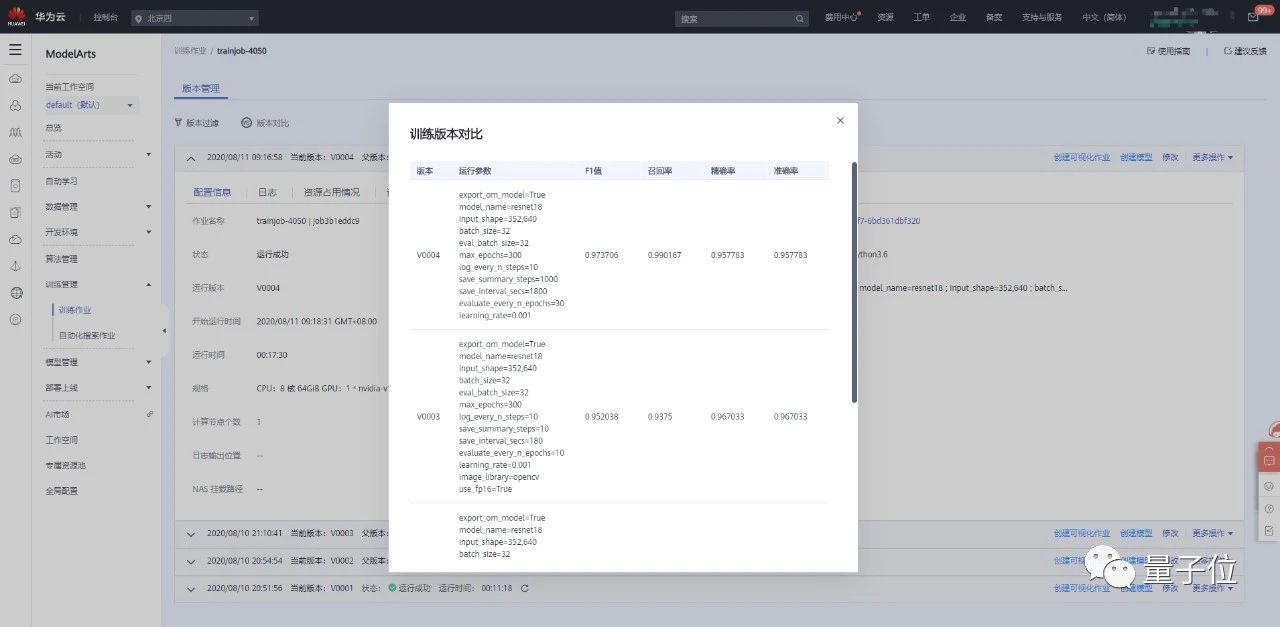This screenshot has height=627, width=1280.
Task: Expand the 开发环境 sidebar section
Action: [149, 232]
